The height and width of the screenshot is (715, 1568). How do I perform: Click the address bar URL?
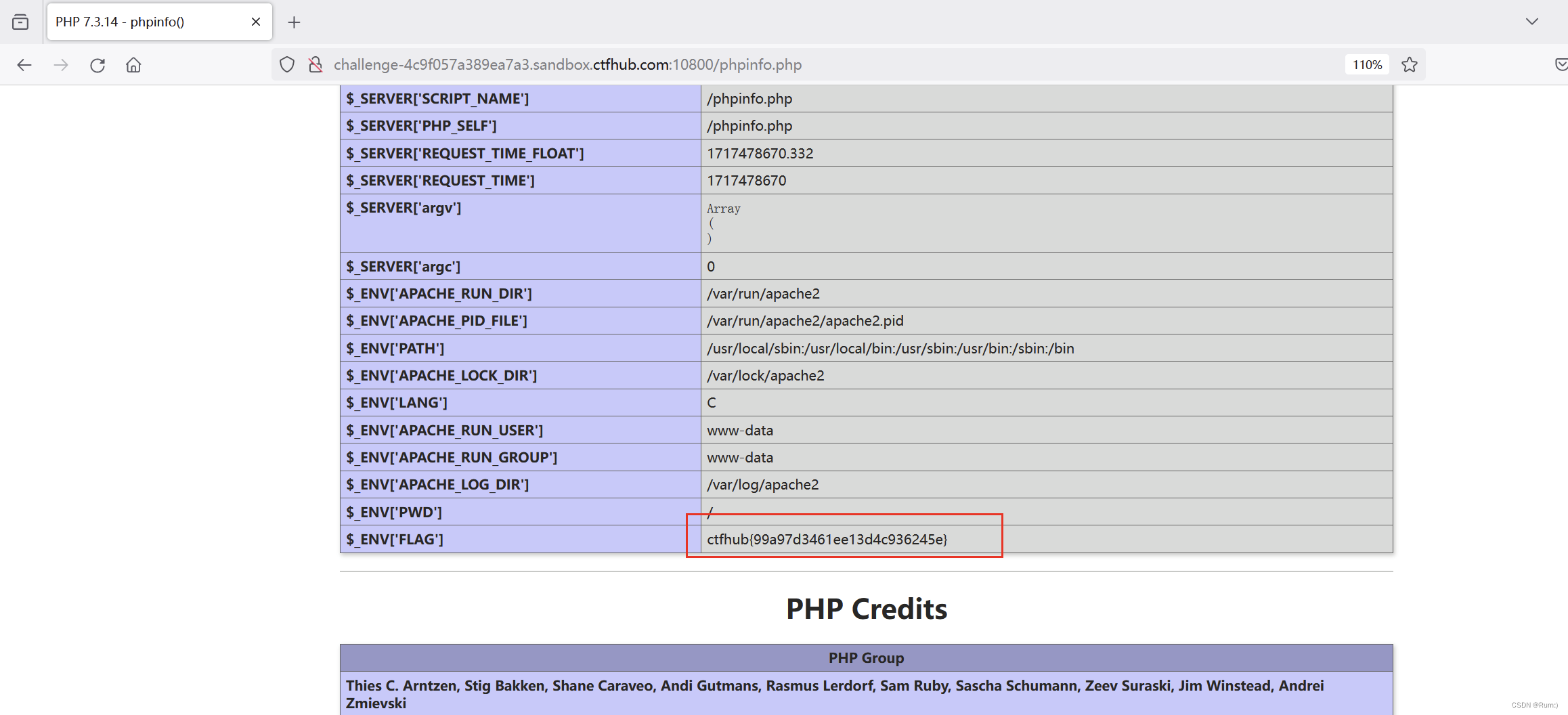[567, 64]
